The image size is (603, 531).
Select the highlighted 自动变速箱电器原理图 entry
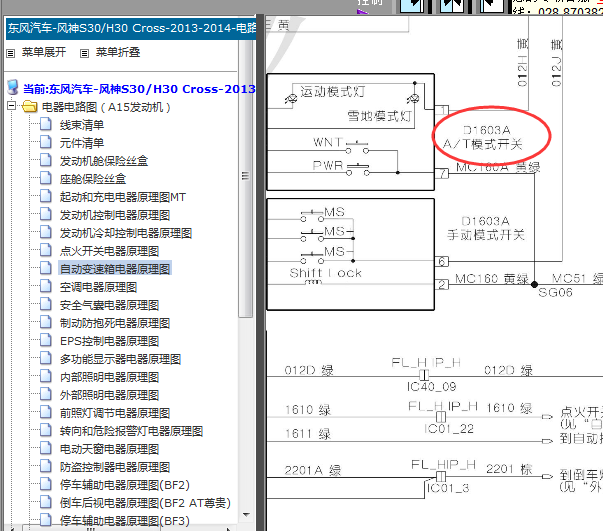tap(115, 269)
